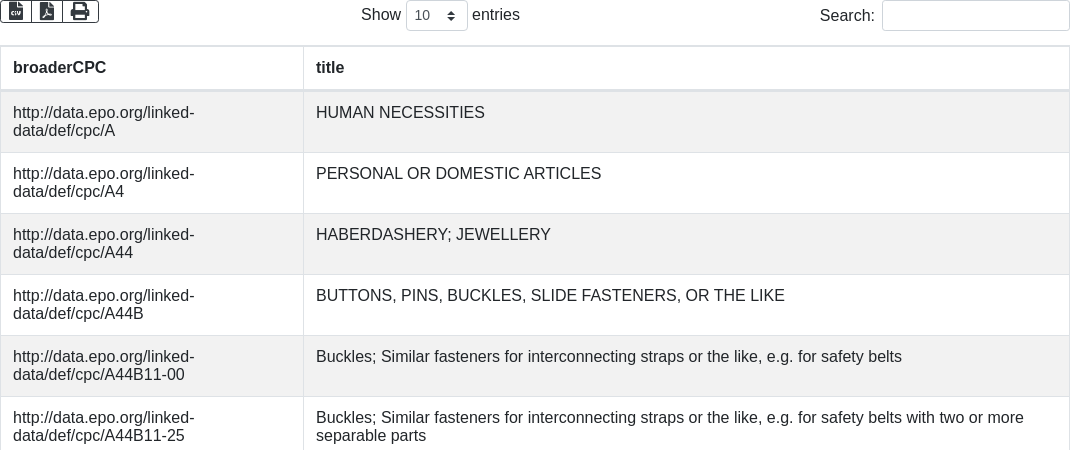
Task: Sort by the title column header
Action: coord(330,68)
